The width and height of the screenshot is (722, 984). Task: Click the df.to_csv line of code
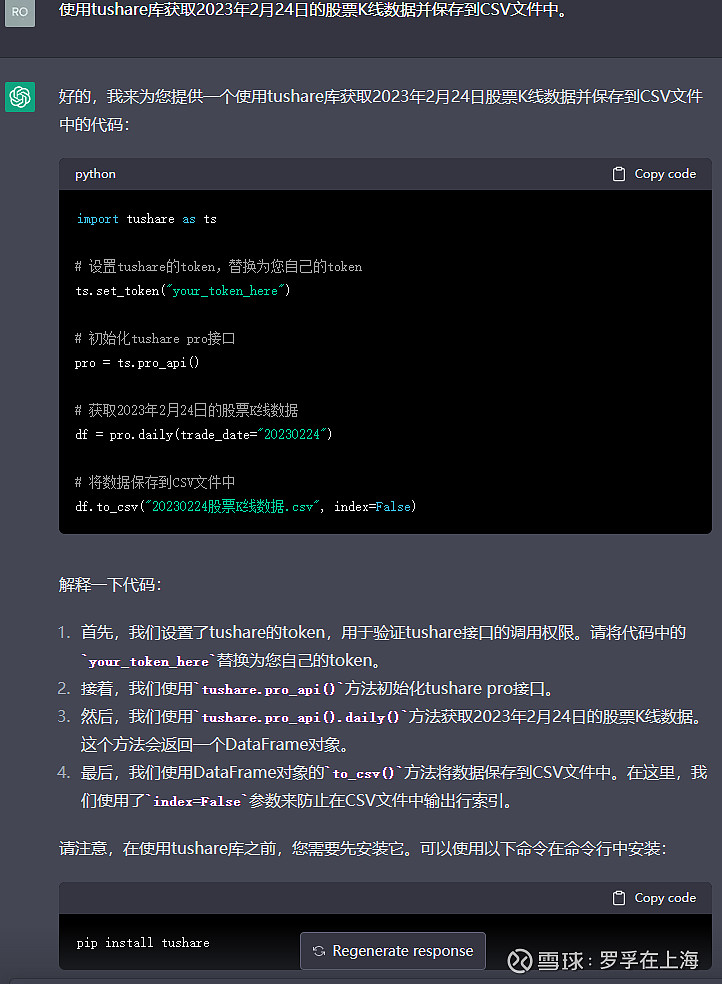pyautogui.click(x=246, y=506)
